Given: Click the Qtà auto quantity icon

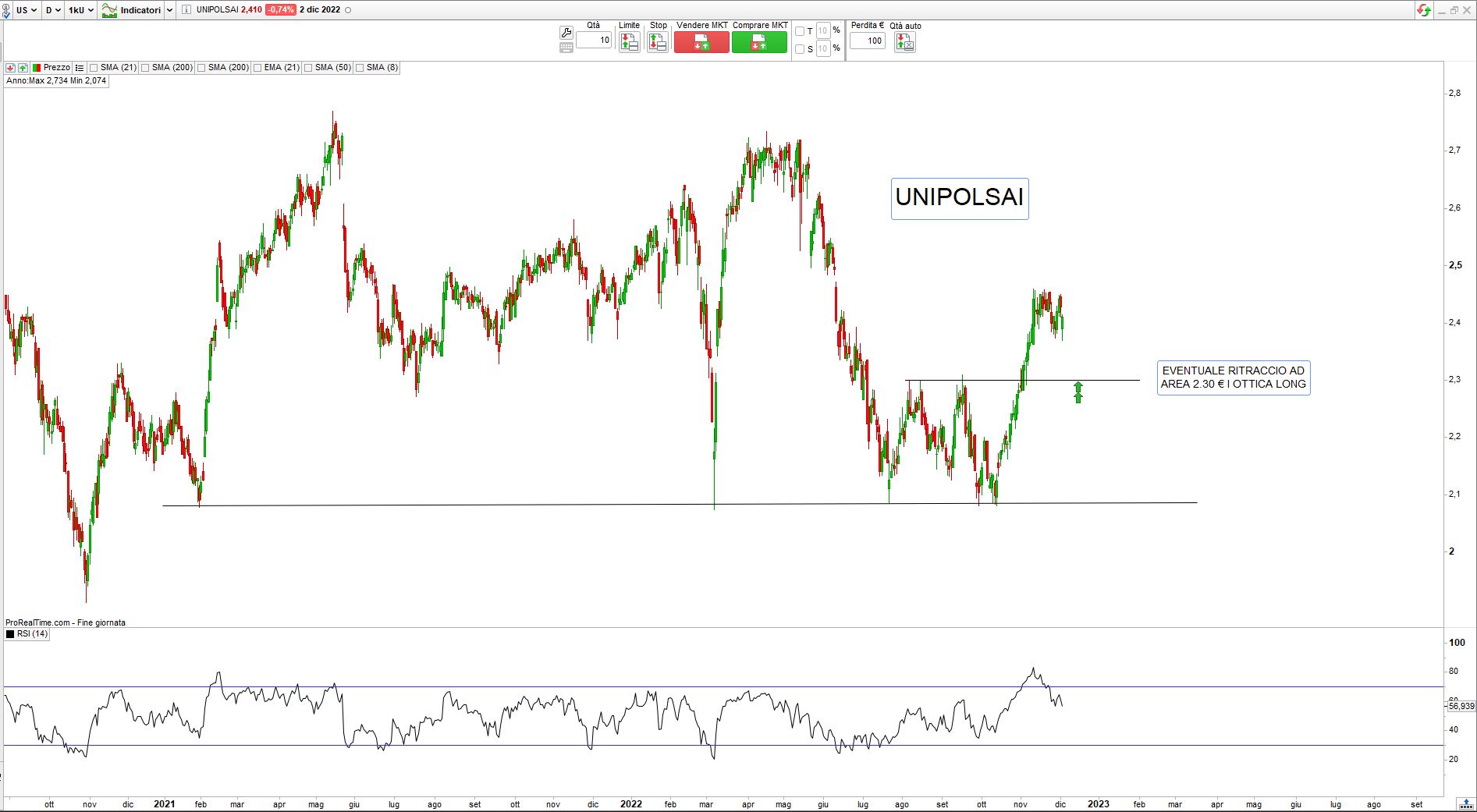Looking at the screenshot, I should (x=905, y=42).
